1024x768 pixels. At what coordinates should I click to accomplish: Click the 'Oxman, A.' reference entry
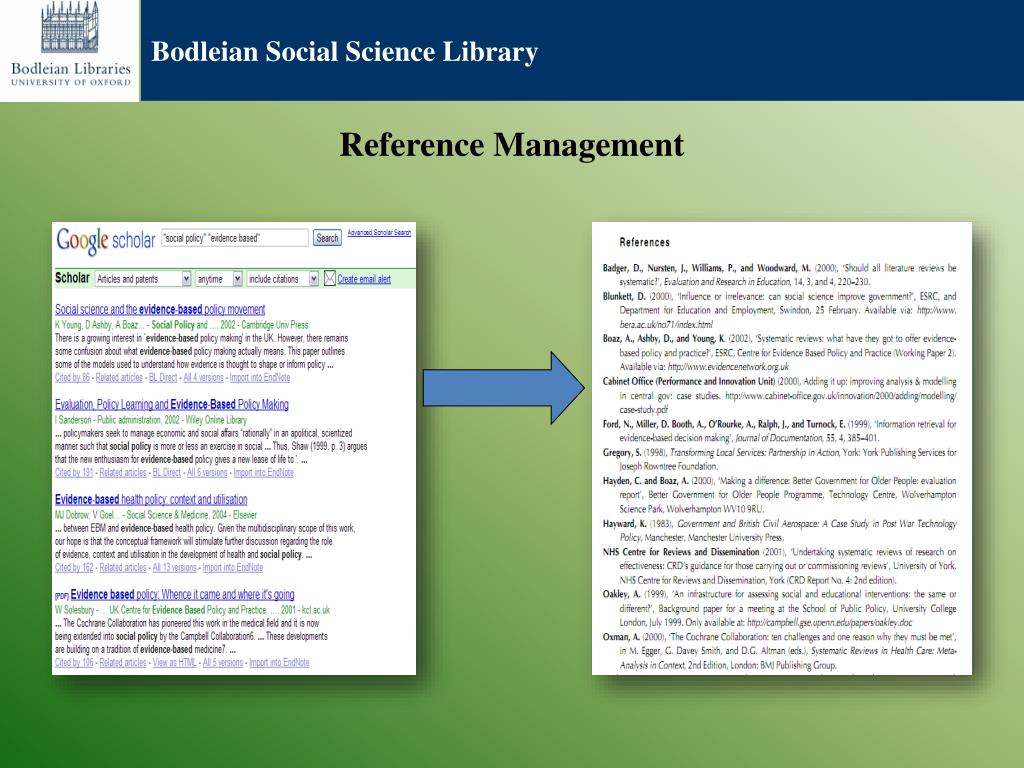coord(779,650)
